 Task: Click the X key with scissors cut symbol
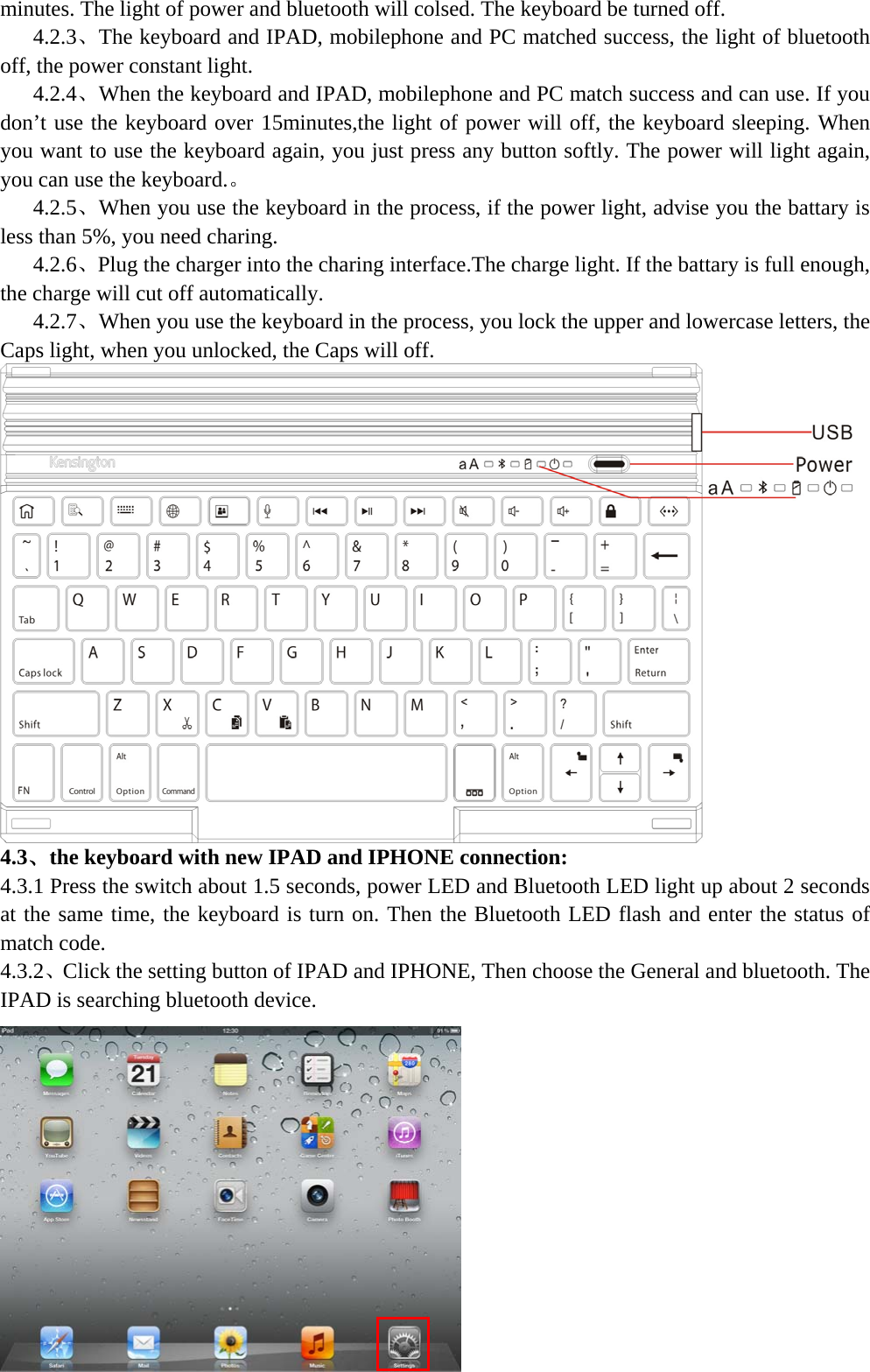177,714
